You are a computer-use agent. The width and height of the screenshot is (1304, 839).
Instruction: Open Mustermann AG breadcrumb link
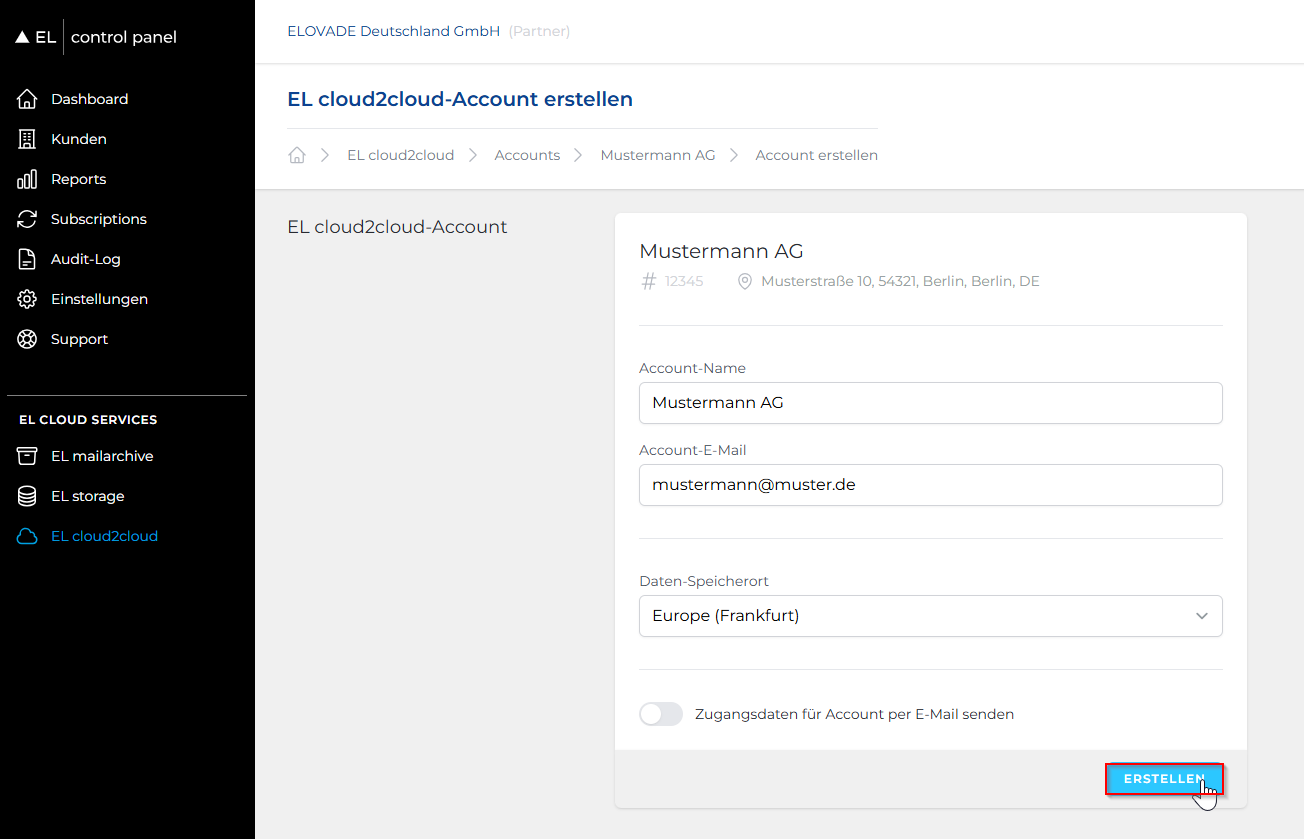pyautogui.click(x=657, y=155)
